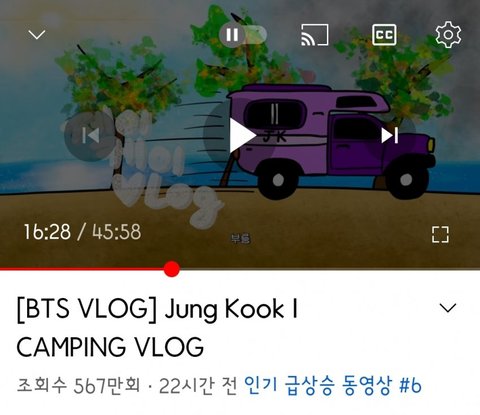Image resolution: width=480 pixels, height=415 pixels.
Task: Open the Cast to device option
Action: pyautogui.click(x=315, y=35)
